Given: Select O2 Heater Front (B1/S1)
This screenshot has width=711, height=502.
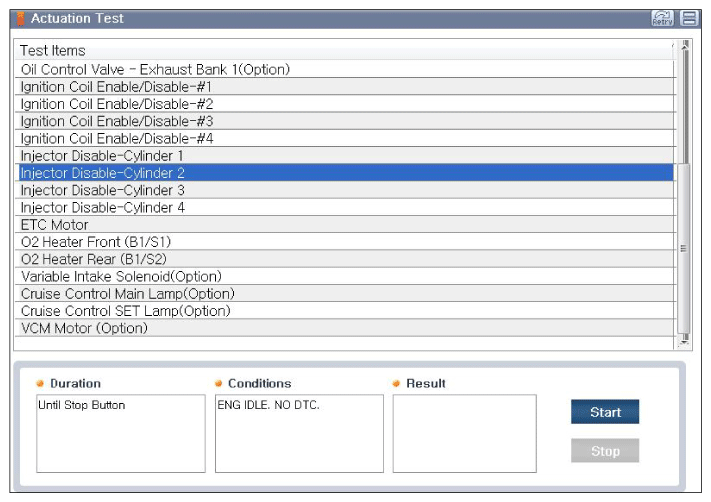Looking at the screenshot, I should point(345,242).
